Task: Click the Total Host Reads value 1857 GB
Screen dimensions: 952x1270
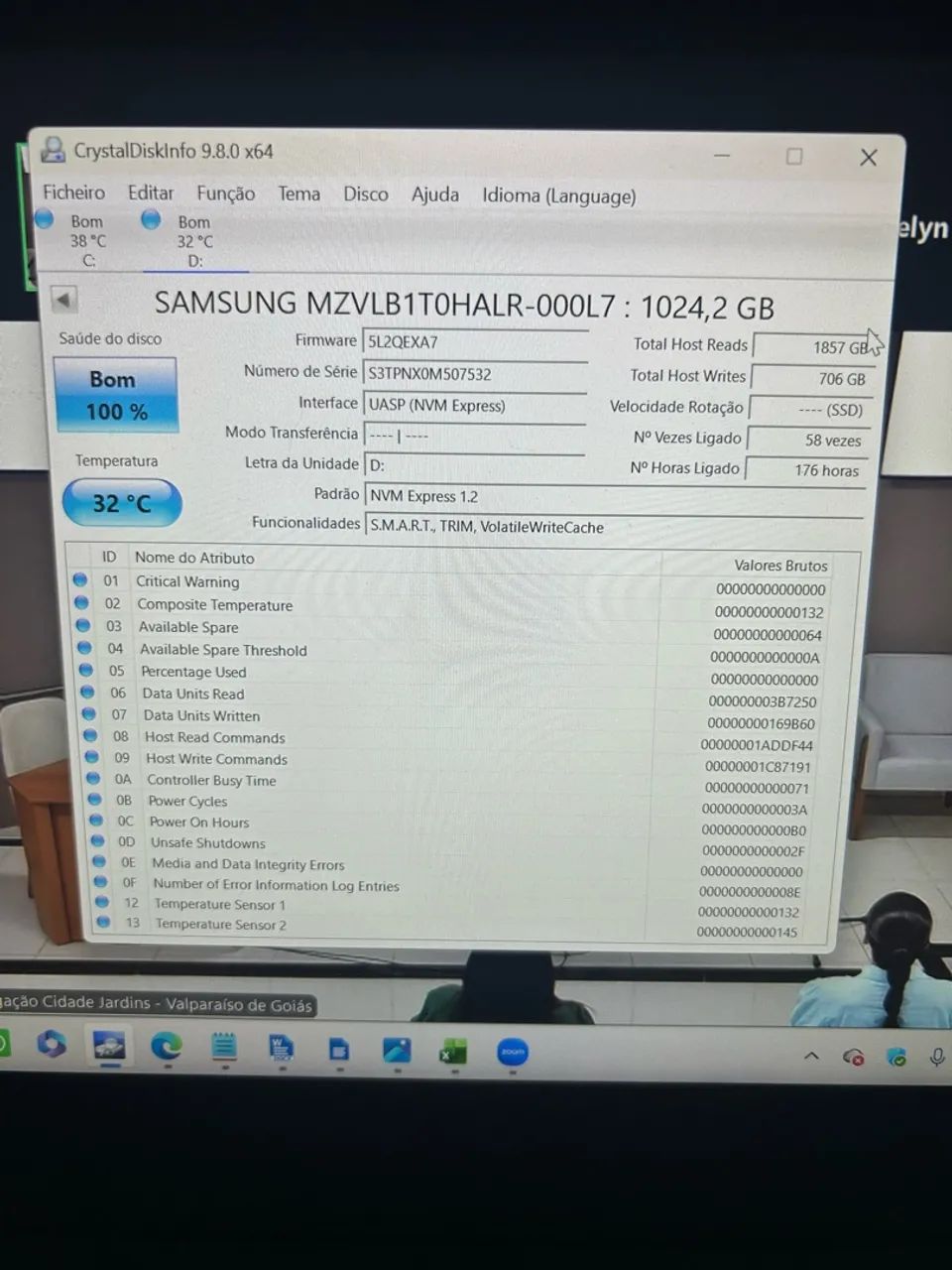Action: 813,347
